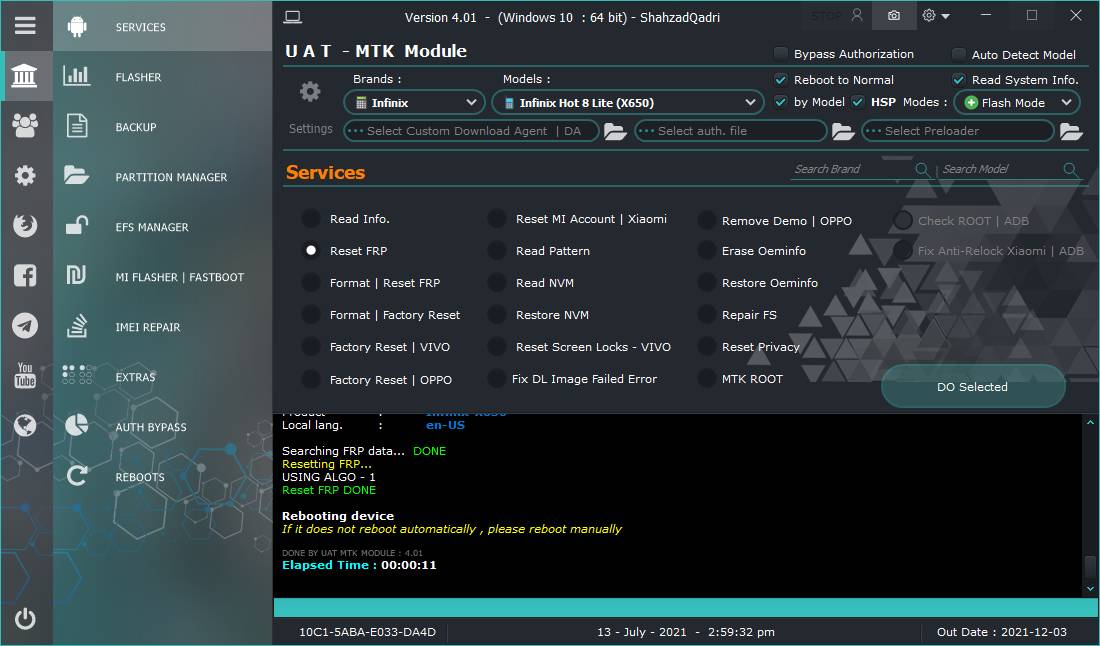Click the circular arrow Reboots icon
1100x646 pixels.
[76, 476]
